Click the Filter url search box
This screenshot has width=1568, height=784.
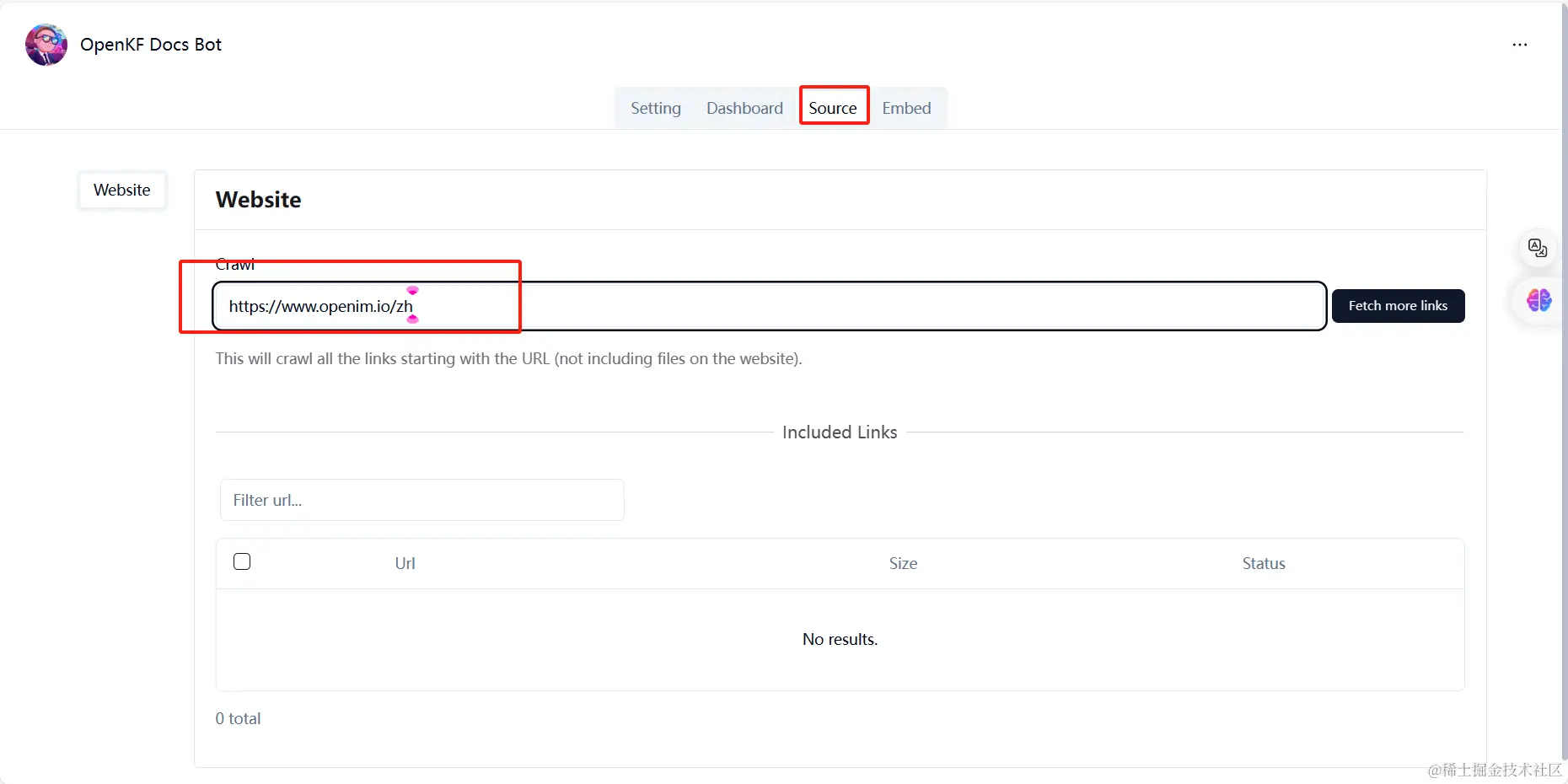click(x=422, y=500)
